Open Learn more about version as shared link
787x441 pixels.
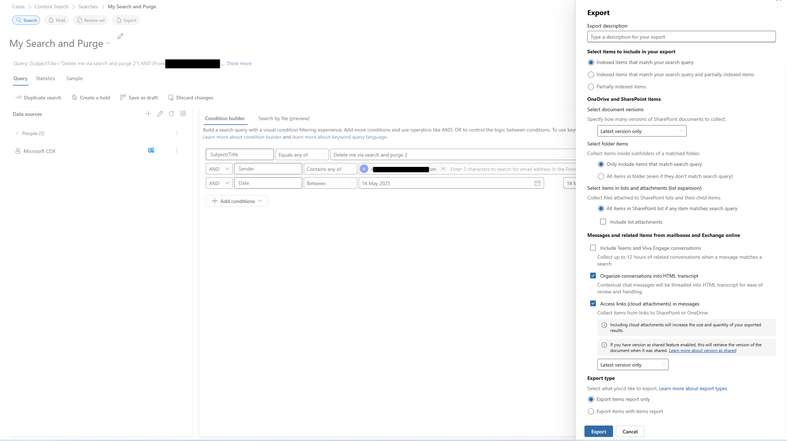pos(702,351)
